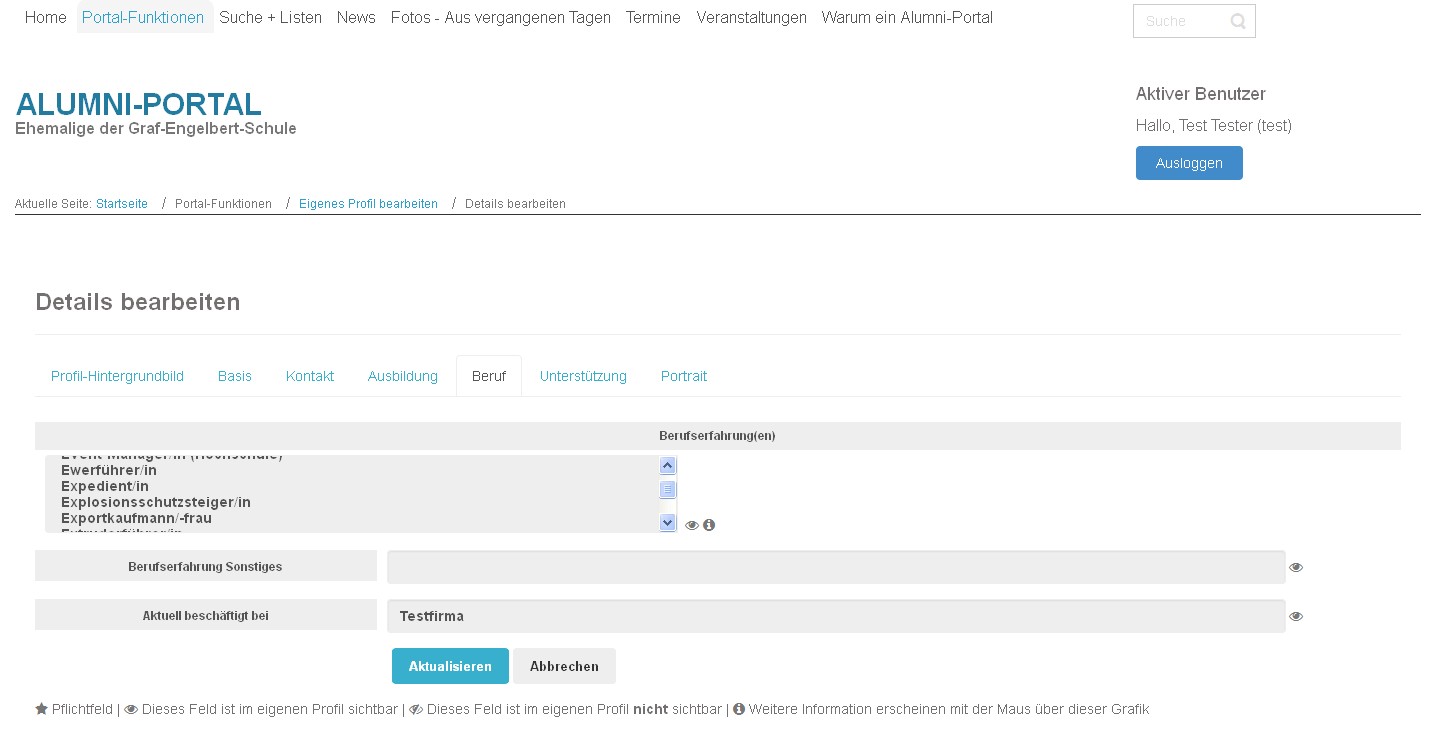Open the Home menu item

pos(45,18)
